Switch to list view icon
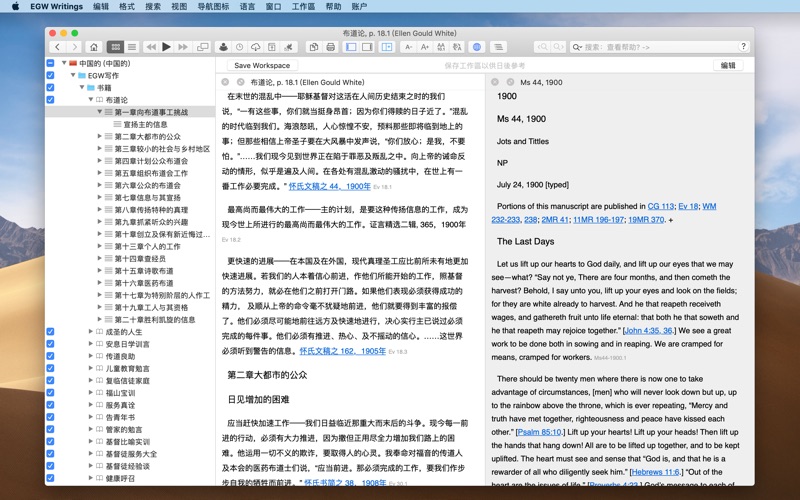 [x=132, y=47]
